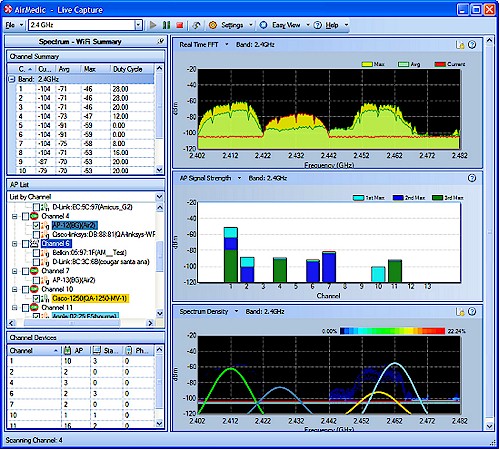The width and height of the screenshot is (500, 450).
Task: Click the Channel 11 status icon
Action: click(34, 307)
